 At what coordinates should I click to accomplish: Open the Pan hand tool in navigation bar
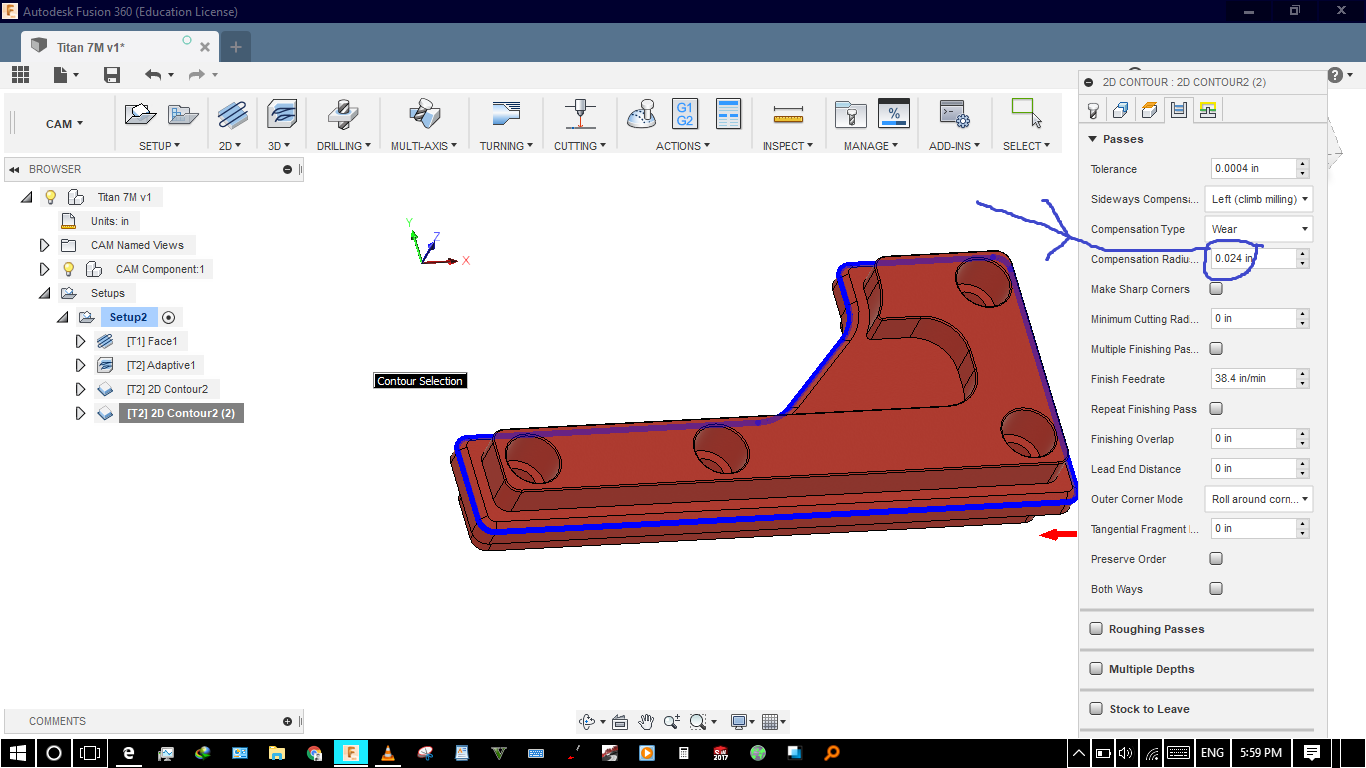tap(646, 722)
